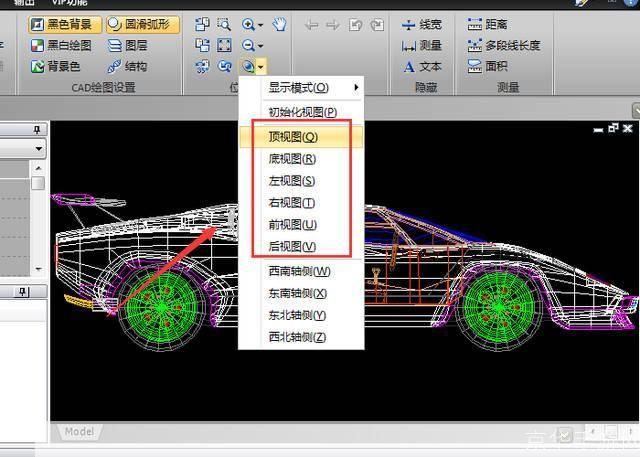The width and height of the screenshot is (640, 457).
Task: Choose 顶视图(Q) top view
Action: [x=301, y=137]
